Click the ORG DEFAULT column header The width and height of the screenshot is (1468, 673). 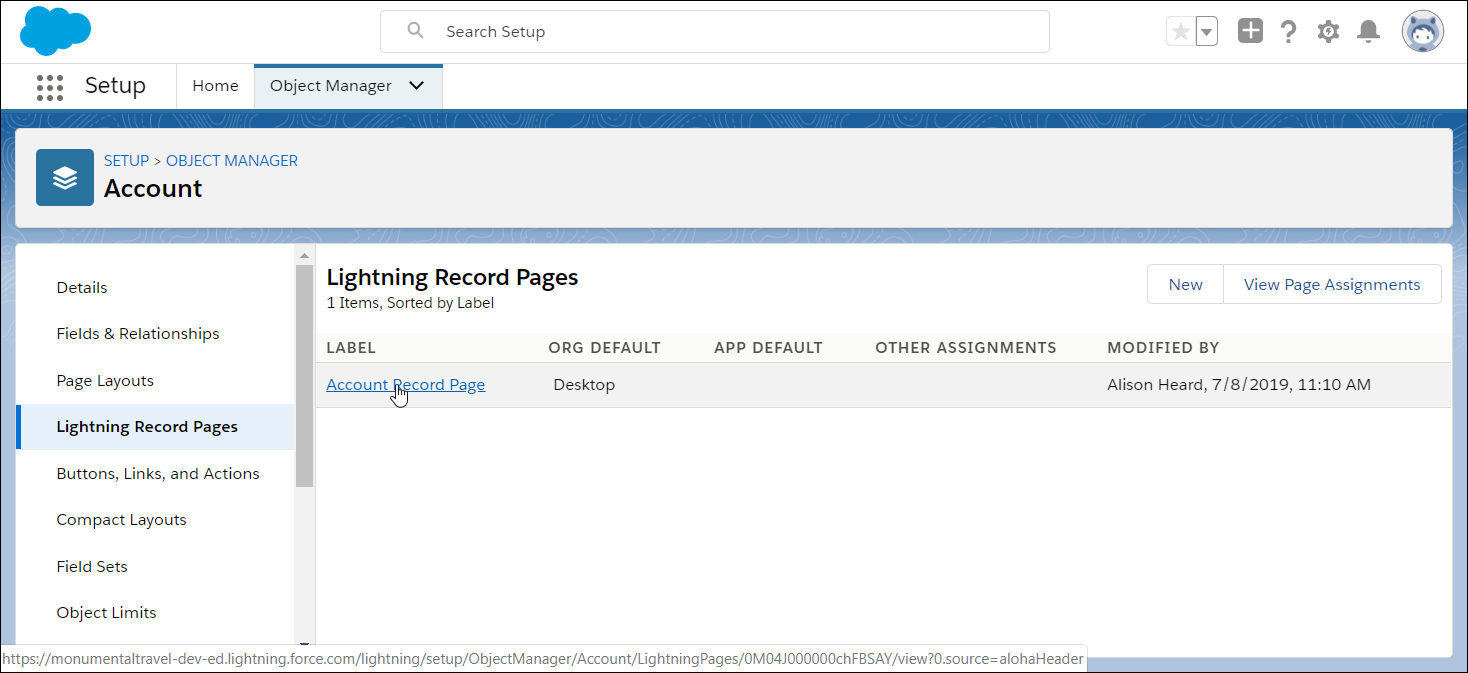[x=605, y=348]
